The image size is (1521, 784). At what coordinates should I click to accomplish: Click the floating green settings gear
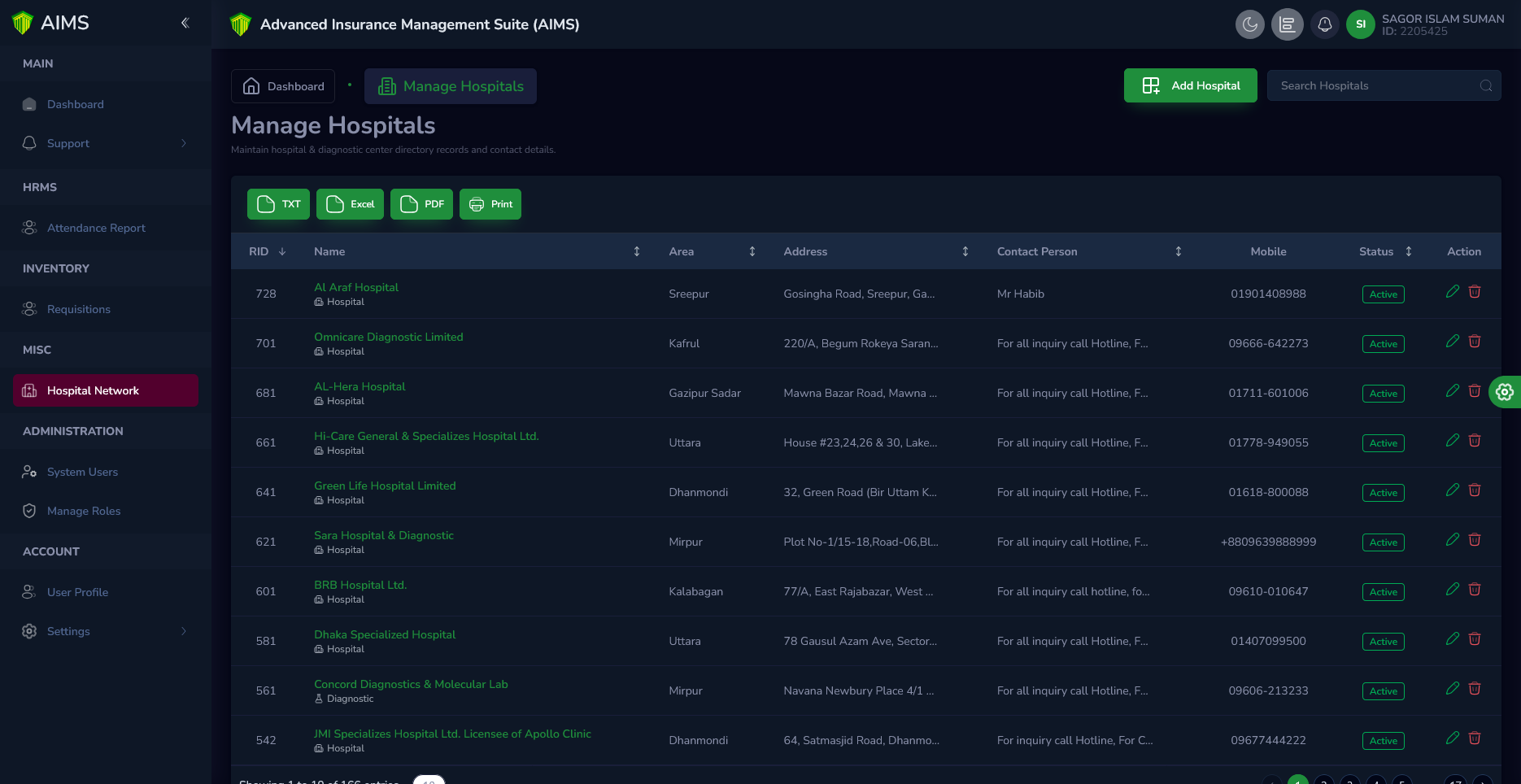tap(1505, 392)
